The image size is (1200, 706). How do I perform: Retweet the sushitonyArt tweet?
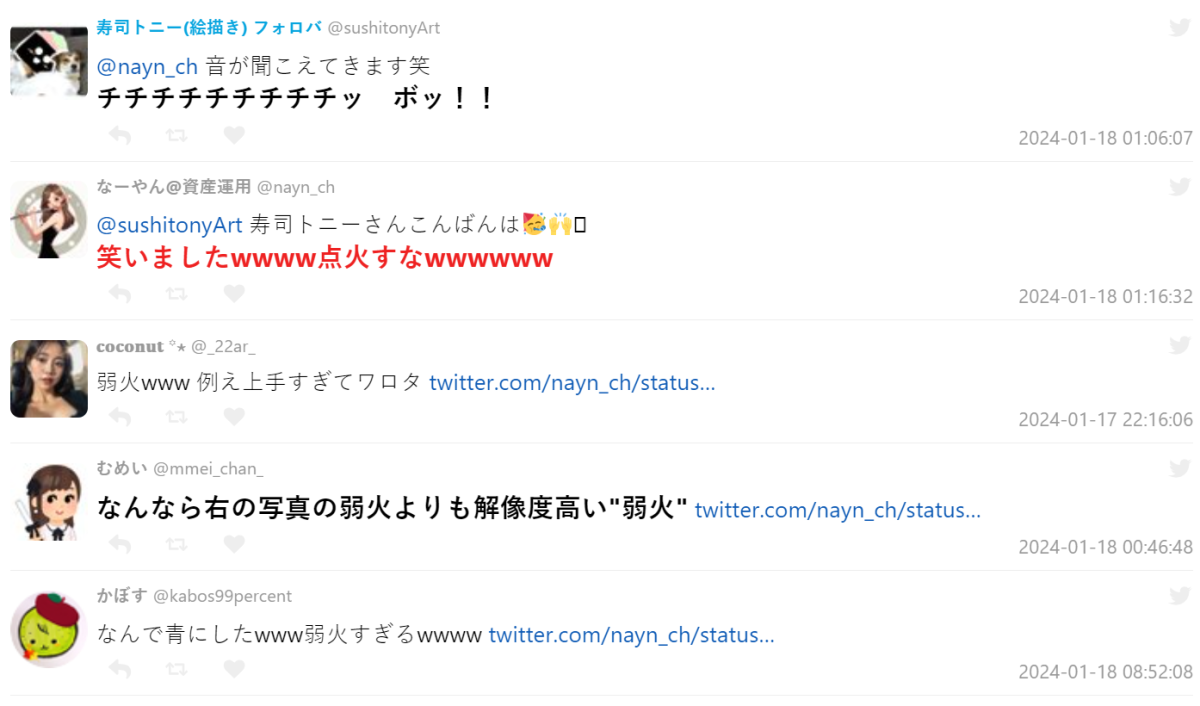(x=176, y=135)
